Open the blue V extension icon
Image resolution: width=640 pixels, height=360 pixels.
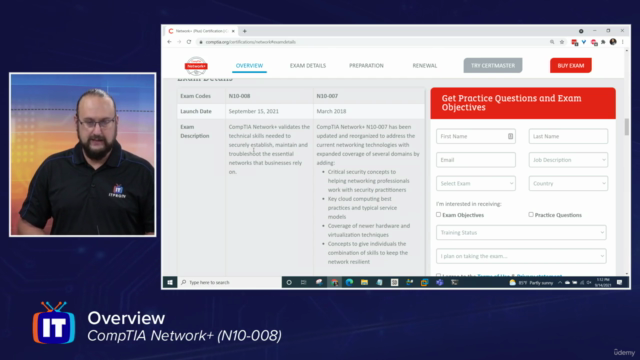coord(584,42)
